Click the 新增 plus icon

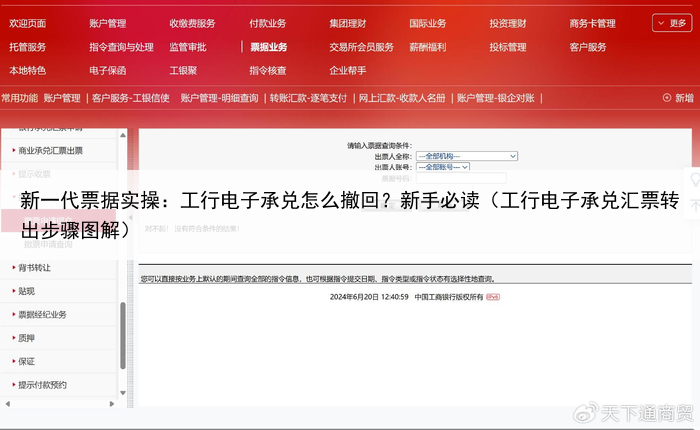coord(667,98)
